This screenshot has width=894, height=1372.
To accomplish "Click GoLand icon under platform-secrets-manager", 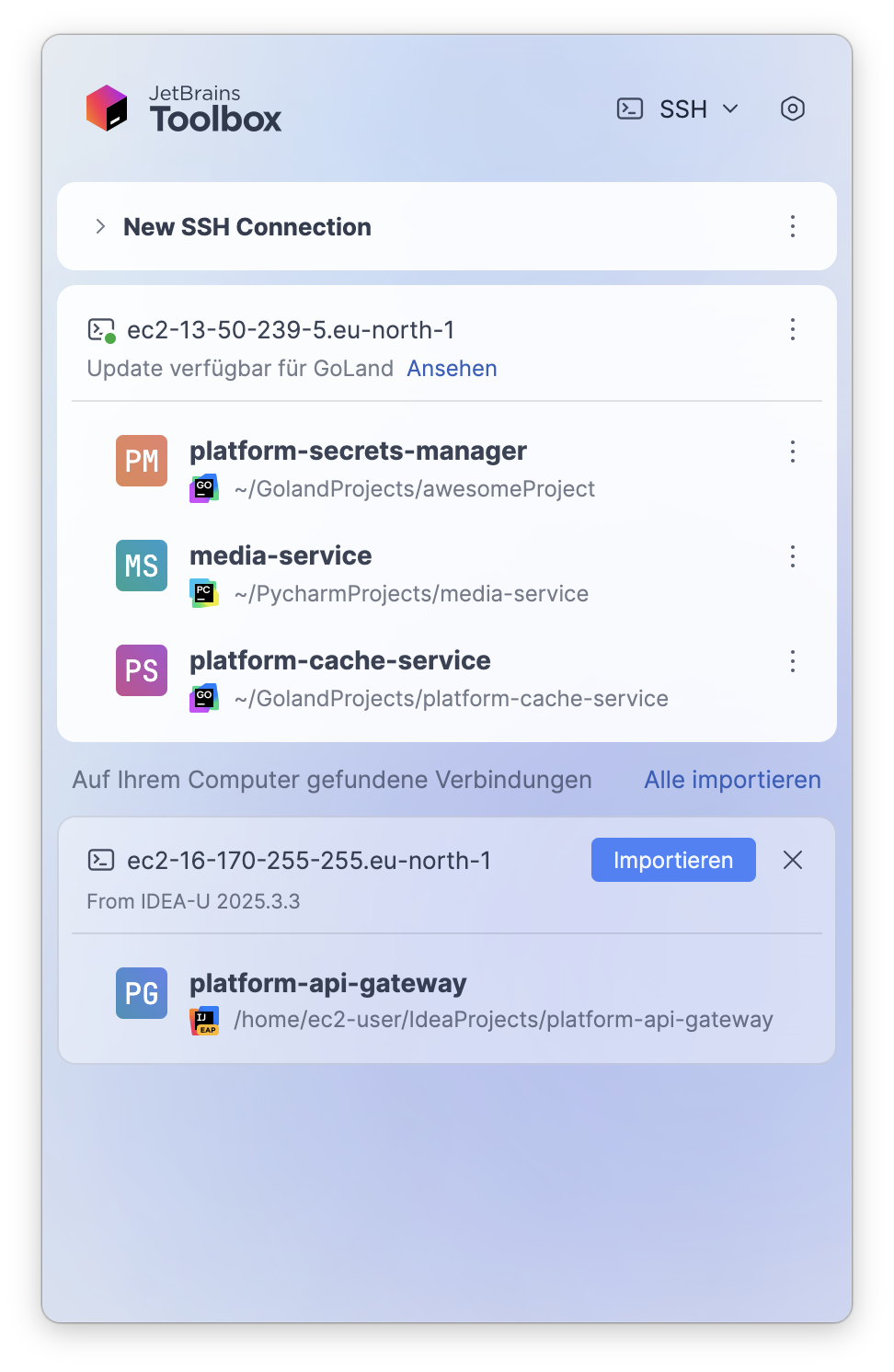I will pos(204,488).
